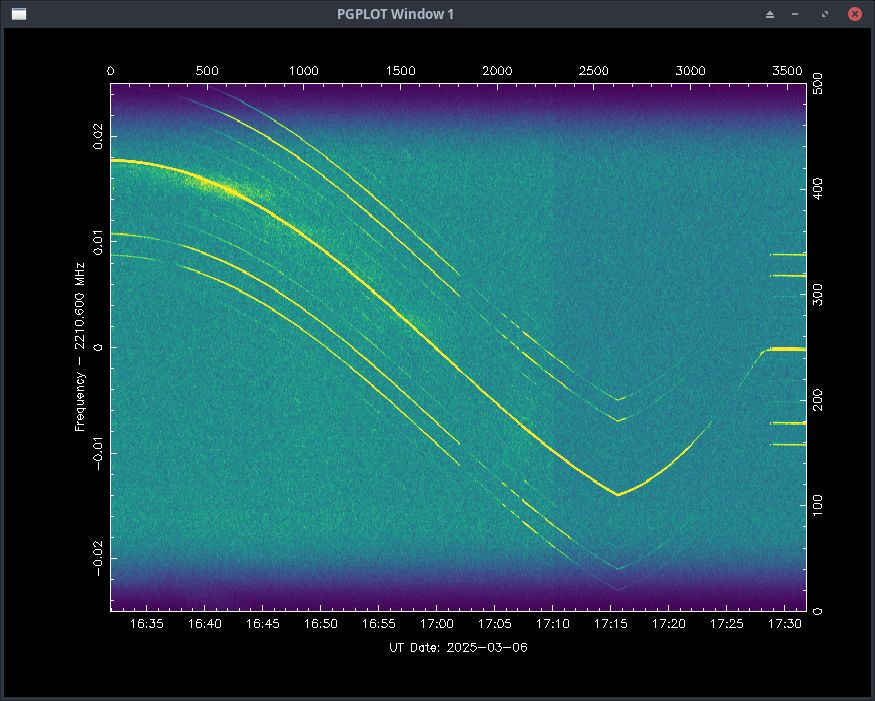This screenshot has width=875, height=701.
Task: Click the 'PGPLOT Window 1' title text
Action: 395,14
